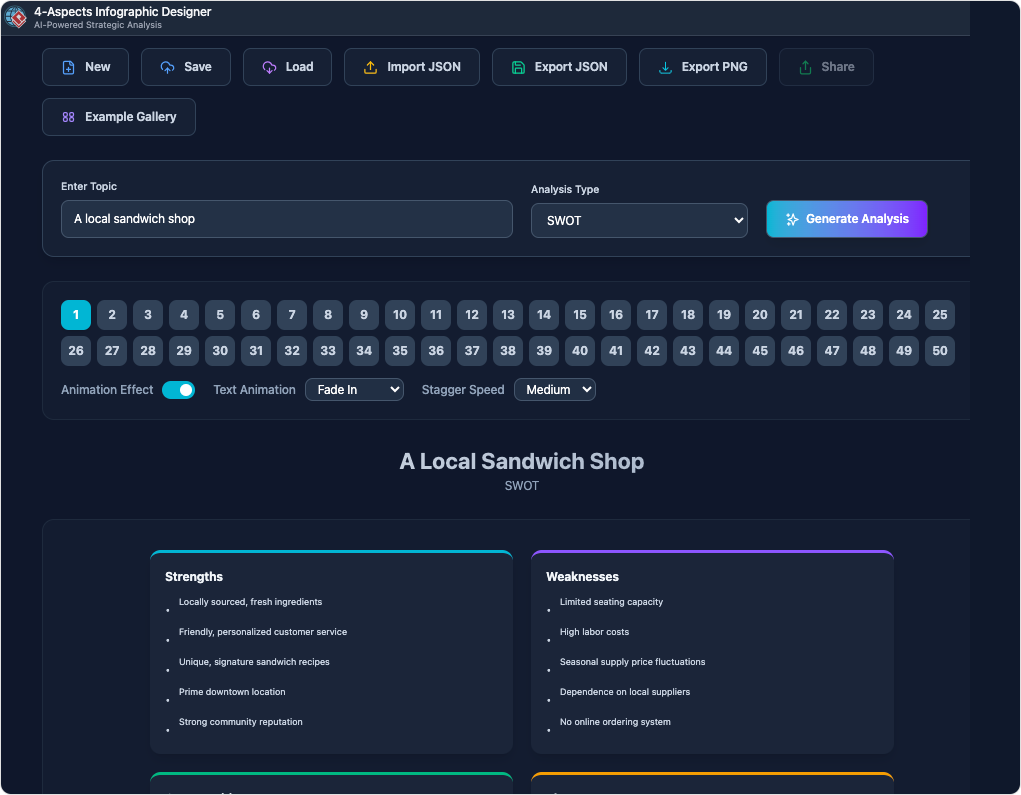Switch to style number 25
Viewport: 1021px width, 795px height.
939,315
